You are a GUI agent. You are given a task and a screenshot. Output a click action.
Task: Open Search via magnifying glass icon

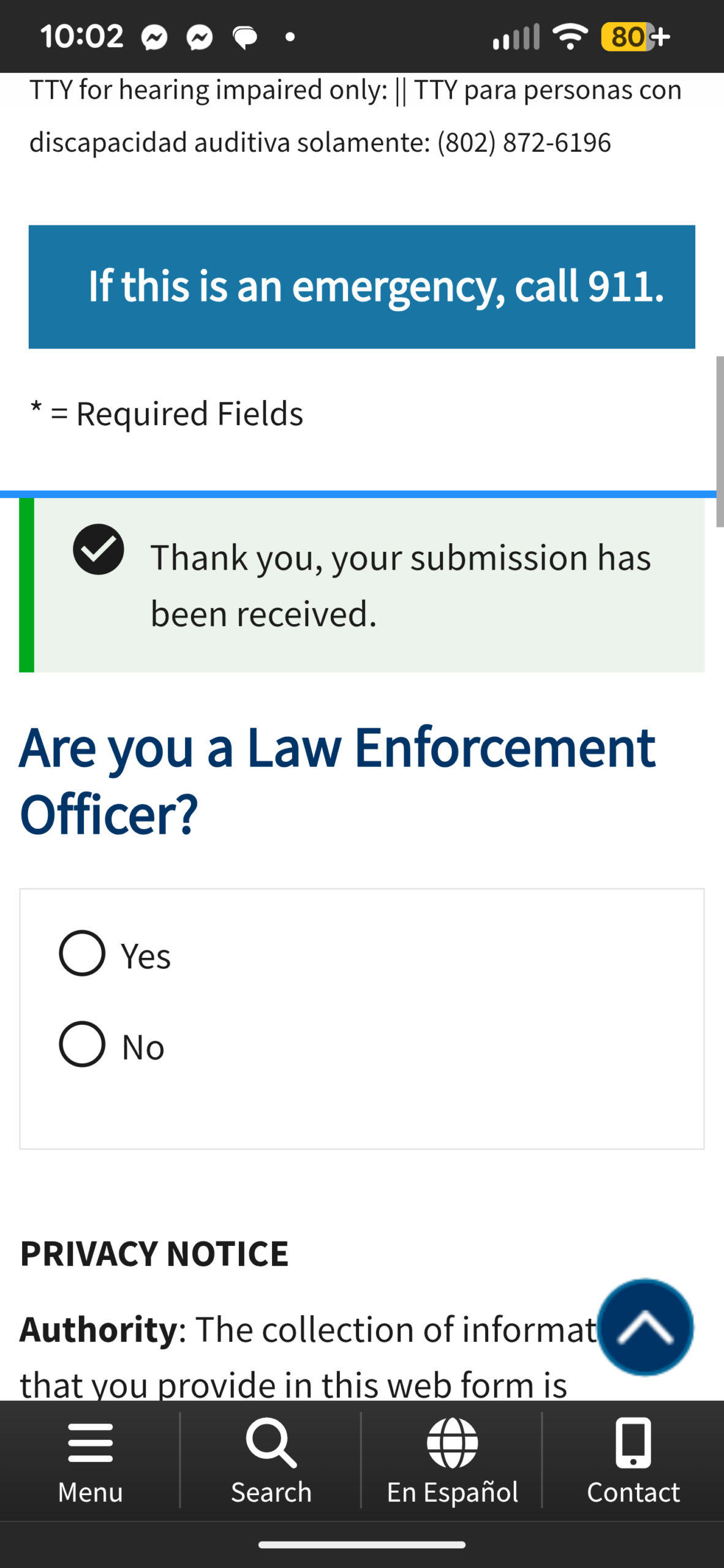pyautogui.click(x=271, y=1442)
